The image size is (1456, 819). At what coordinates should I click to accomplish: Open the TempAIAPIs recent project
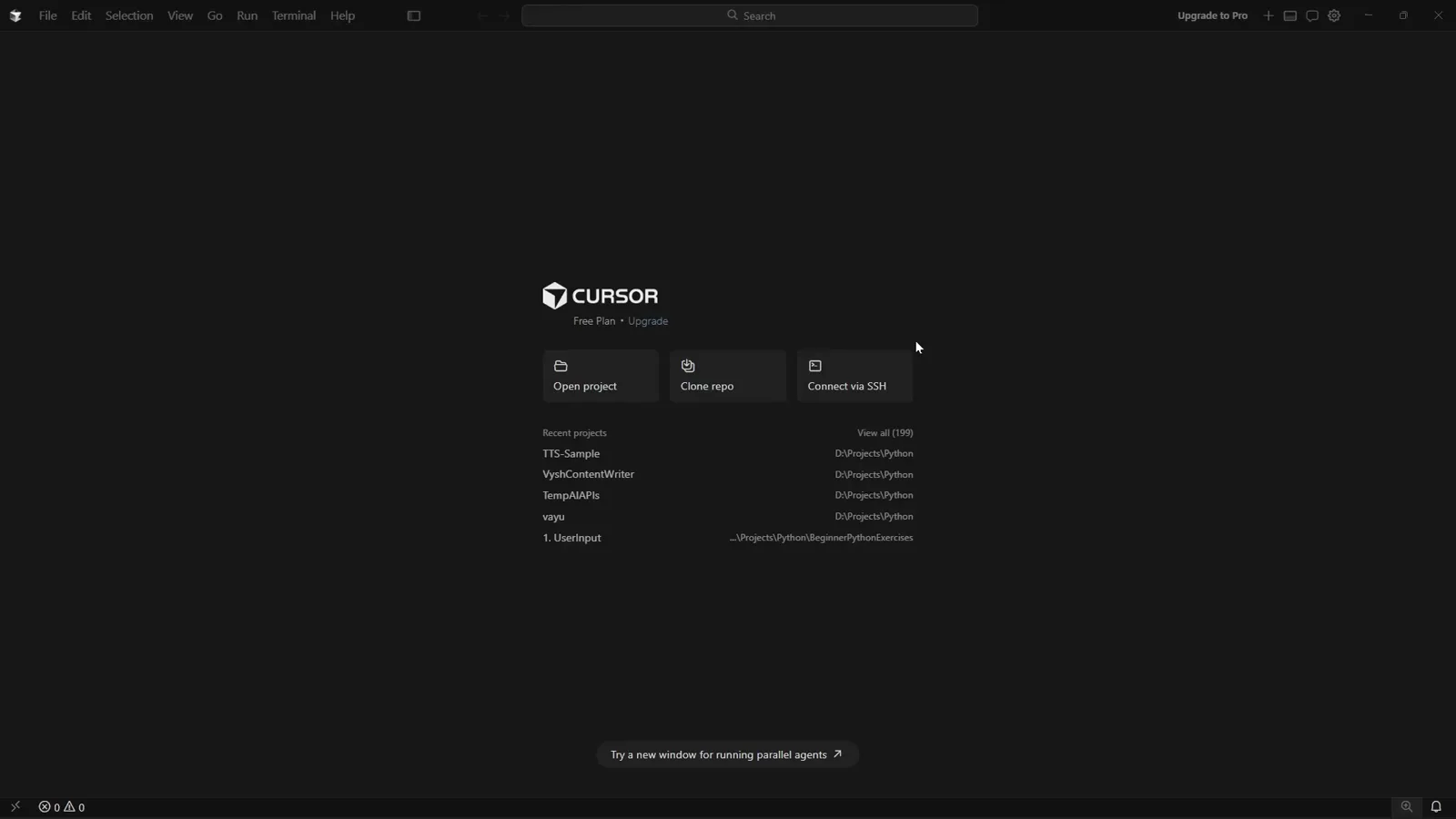(728, 495)
